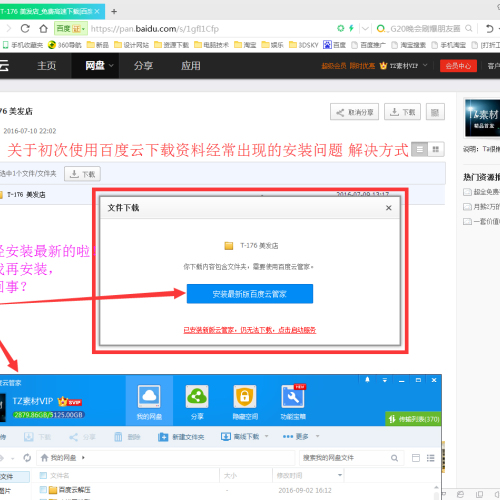Switch 云管家 to list view icon
The width and height of the screenshot is (500, 500).
click(430, 458)
